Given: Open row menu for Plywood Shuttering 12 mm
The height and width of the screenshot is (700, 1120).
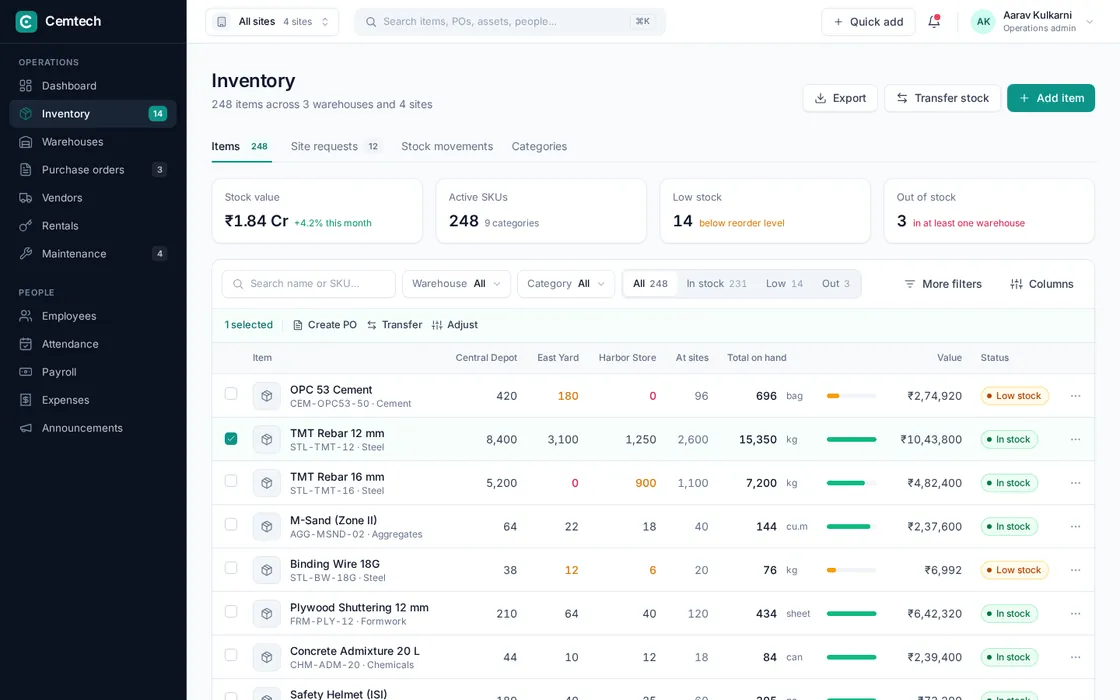Looking at the screenshot, I should pos(1075,614).
